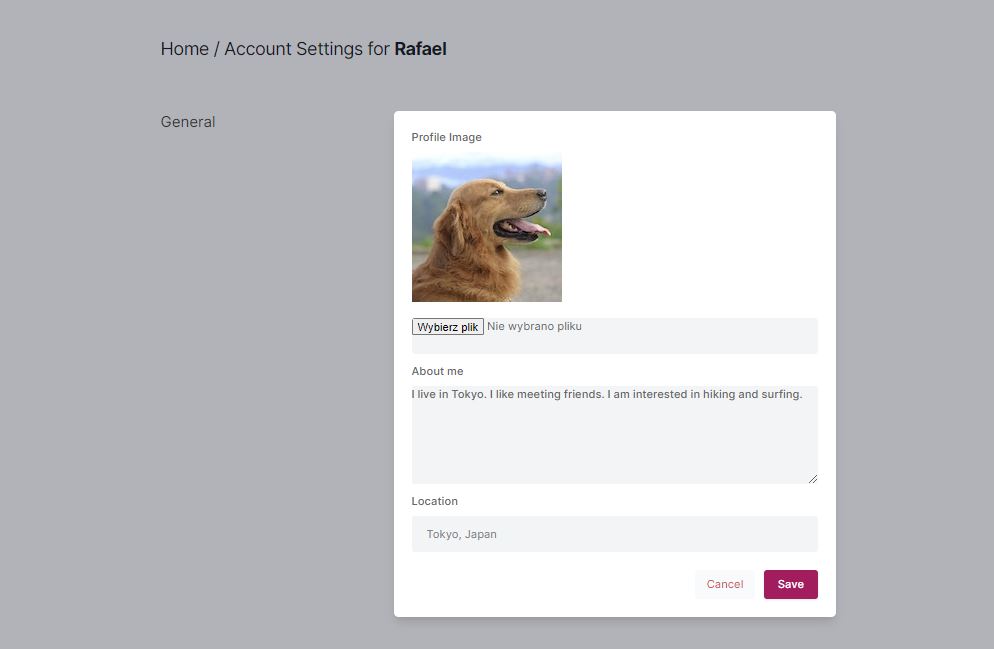This screenshot has height=649, width=994.
Task: Click the Nie wybrano pliku file area
Action: (x=534, y=326)
